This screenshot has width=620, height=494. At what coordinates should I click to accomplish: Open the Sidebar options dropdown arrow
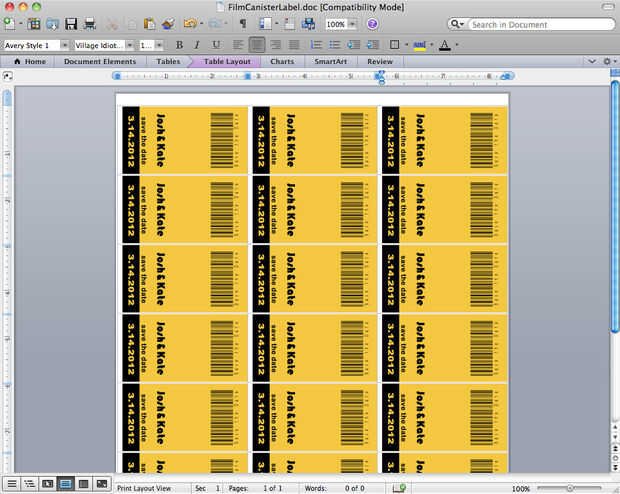pyautogui.click(x=276, y=24)
